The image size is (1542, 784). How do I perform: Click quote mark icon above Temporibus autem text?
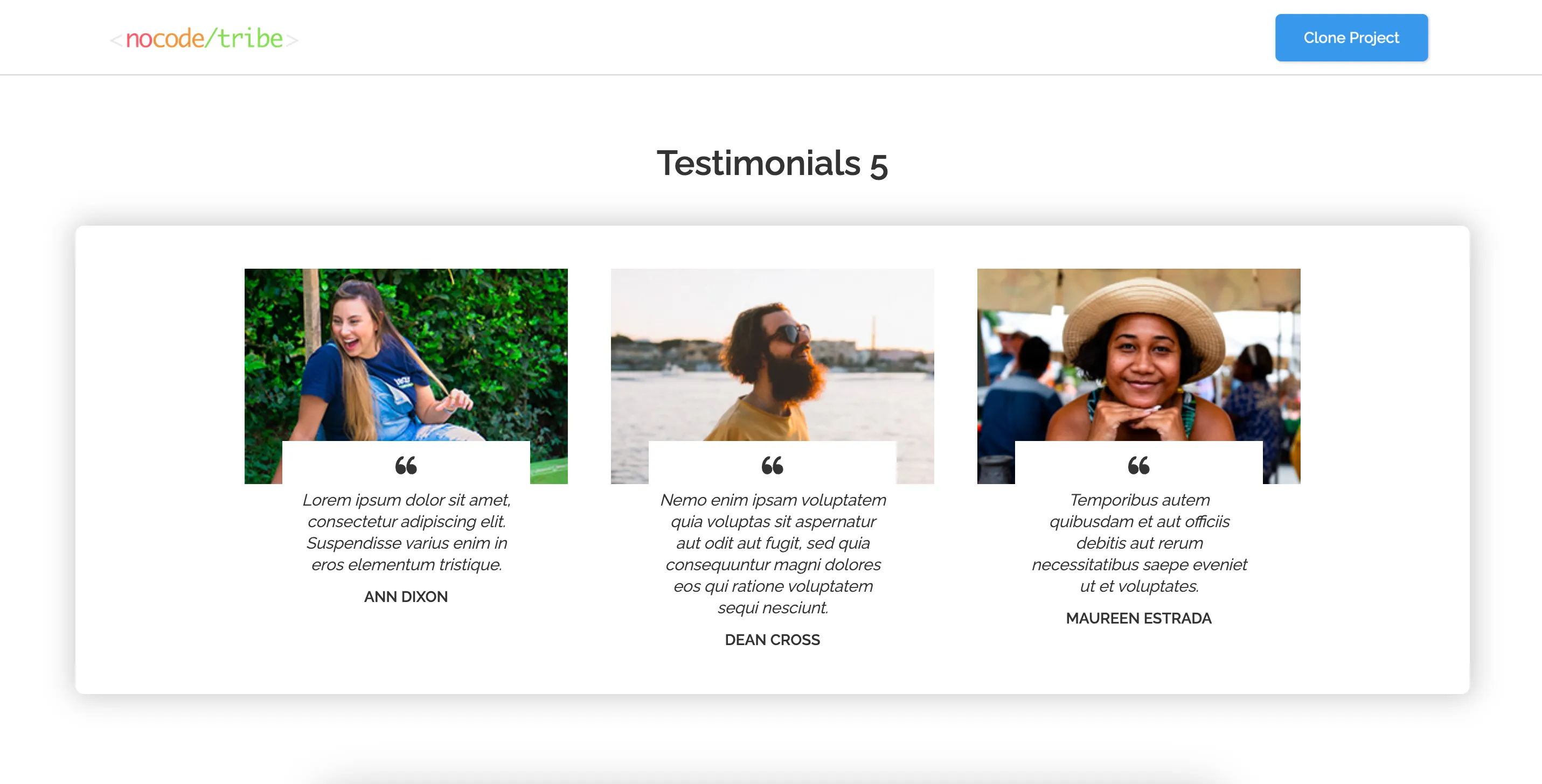1138,465
